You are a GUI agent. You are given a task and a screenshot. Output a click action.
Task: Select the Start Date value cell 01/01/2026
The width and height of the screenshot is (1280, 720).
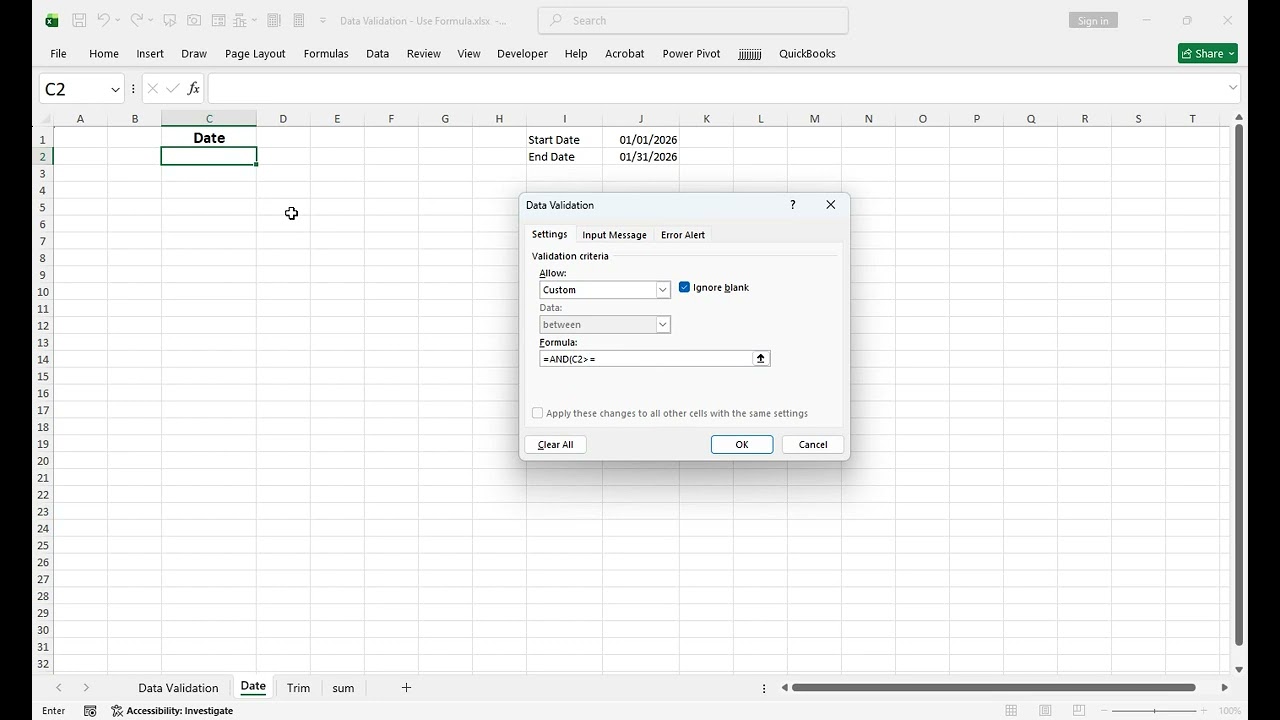(x=641, y=140)
